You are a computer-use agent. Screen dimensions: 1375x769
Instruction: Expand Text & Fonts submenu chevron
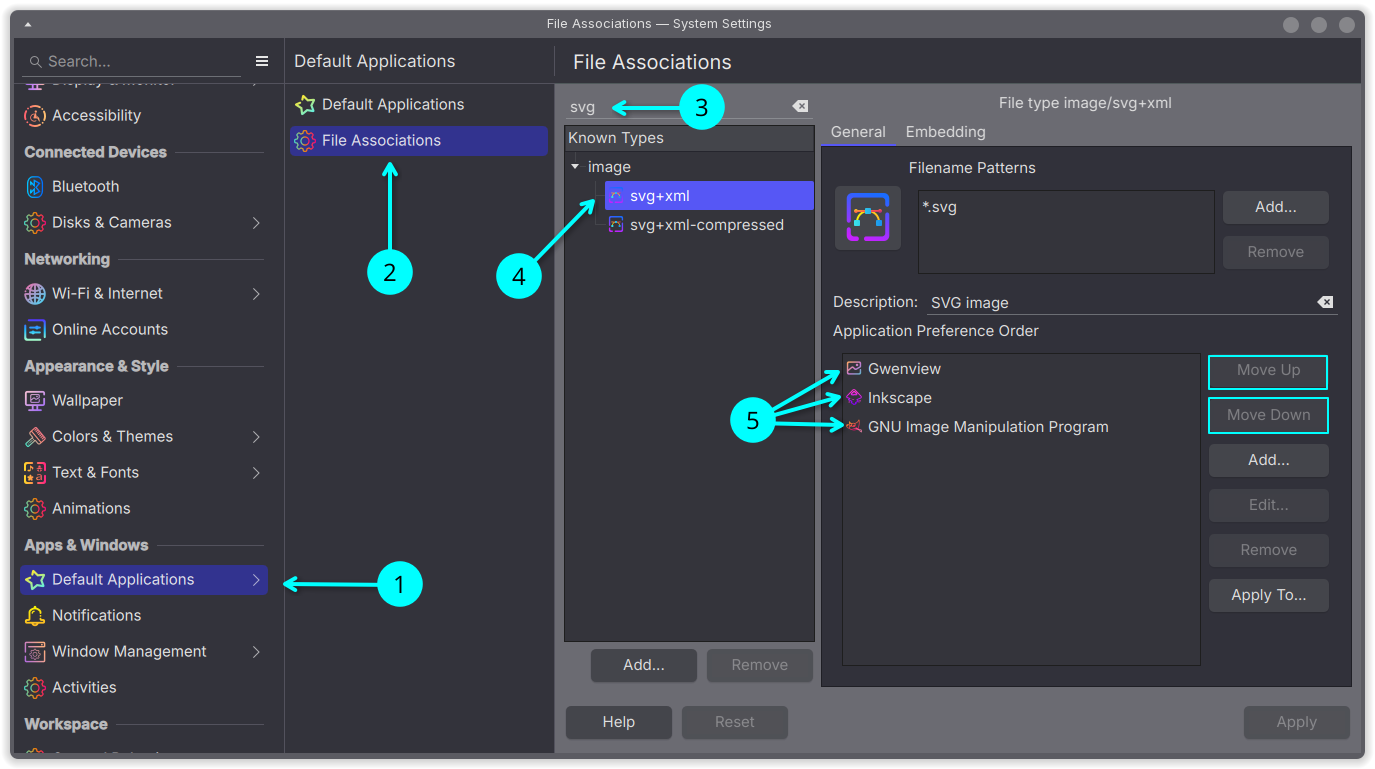256,473
